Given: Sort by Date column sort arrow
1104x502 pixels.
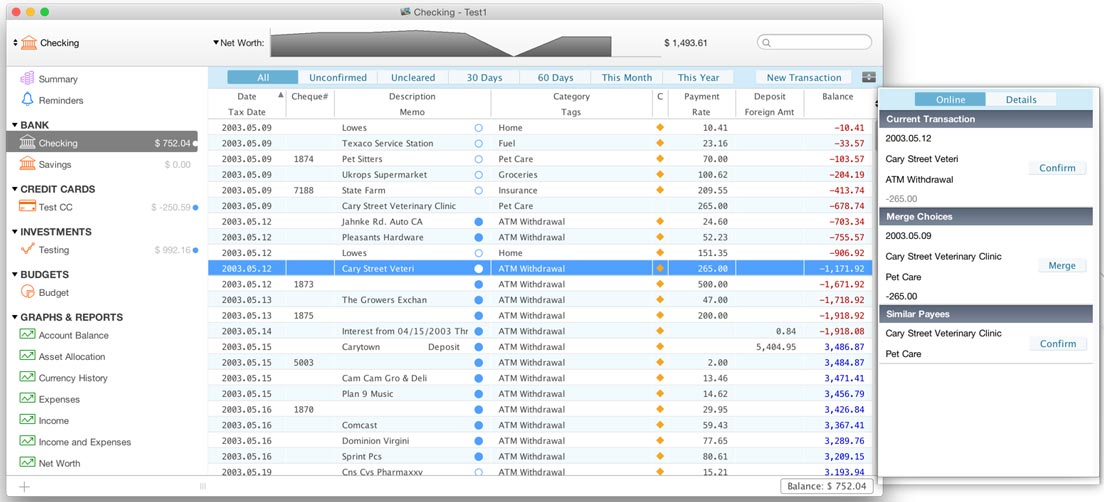Looking at the screenshot, I should (x=281, y=95).
